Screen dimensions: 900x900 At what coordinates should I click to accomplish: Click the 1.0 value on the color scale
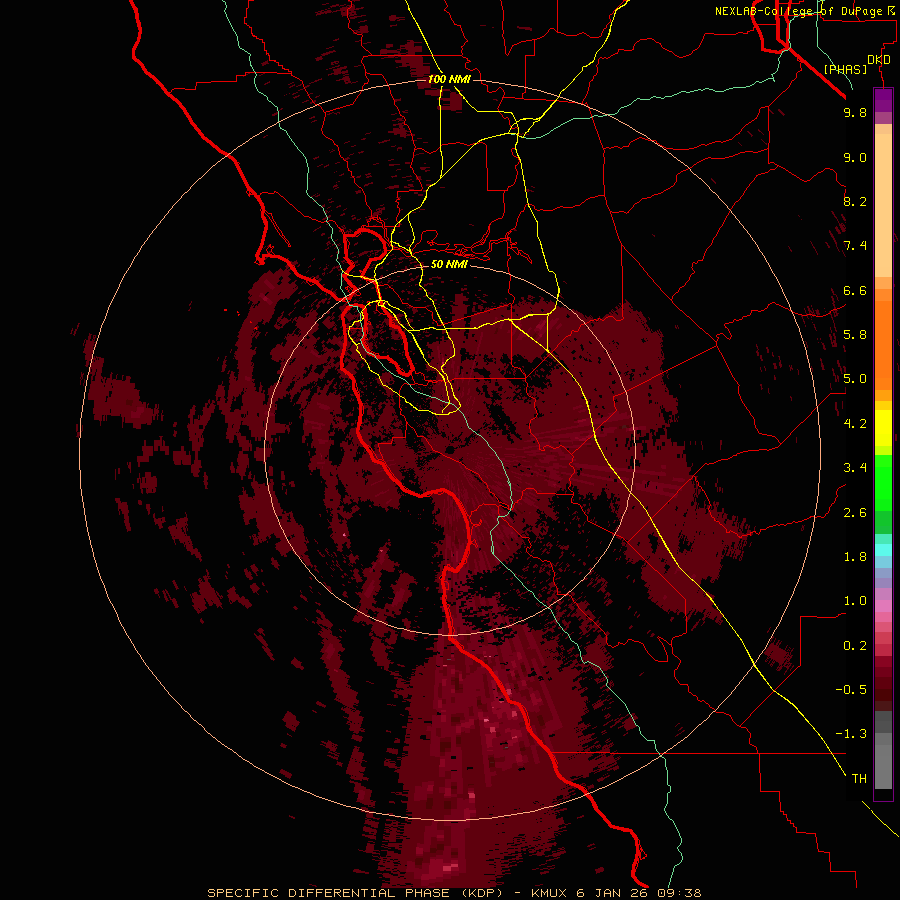(855, 601)
